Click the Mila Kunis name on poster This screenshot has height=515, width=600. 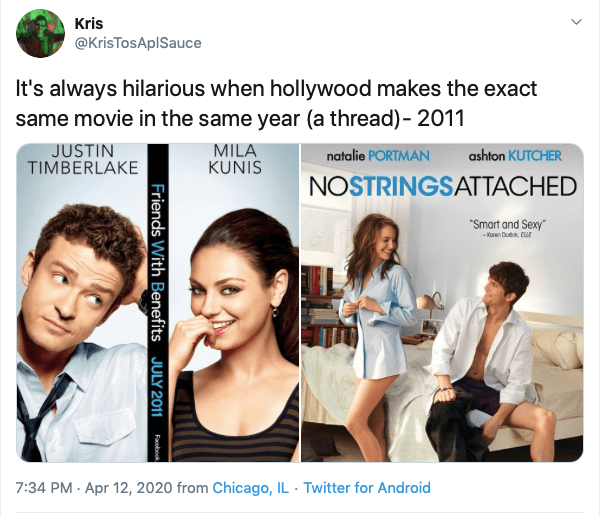[235, 158]
